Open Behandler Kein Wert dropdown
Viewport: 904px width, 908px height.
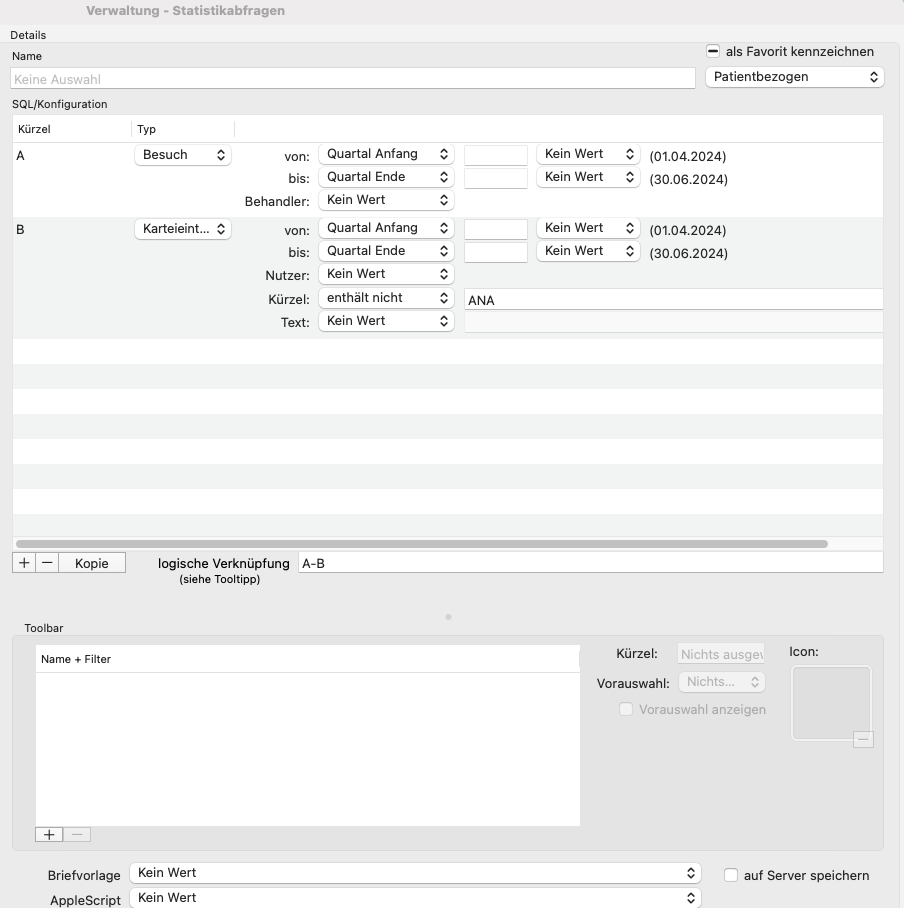point(386,200)
